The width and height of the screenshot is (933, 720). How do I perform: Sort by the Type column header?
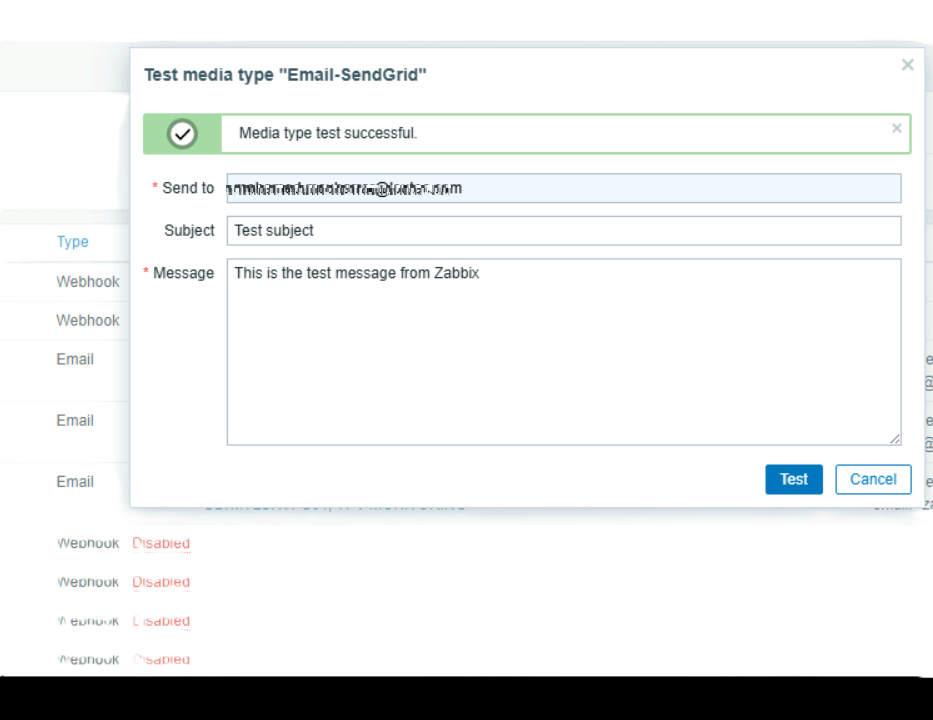72,242
